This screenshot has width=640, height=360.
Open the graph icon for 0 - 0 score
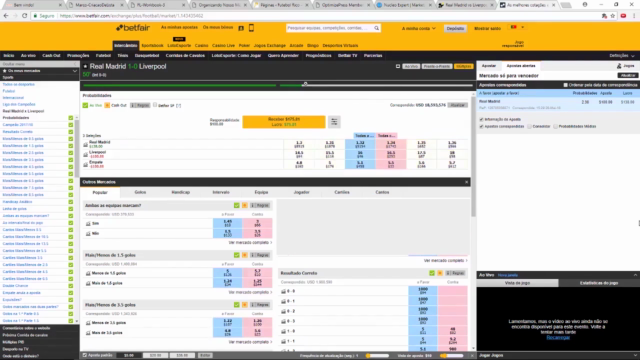pyautogui.click(x=283, y=291)
